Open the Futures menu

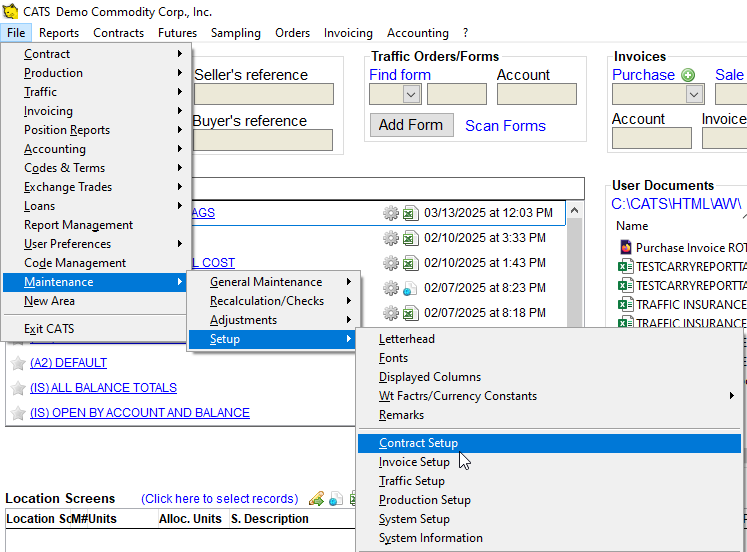pos(177,33)
